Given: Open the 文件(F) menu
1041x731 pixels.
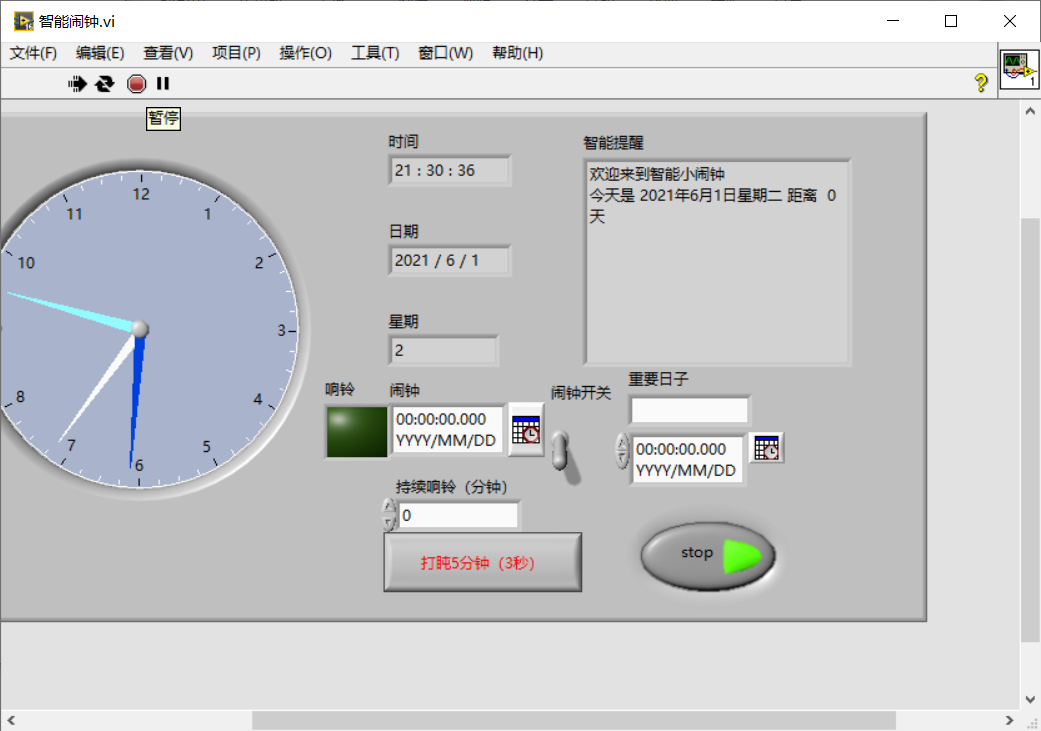Looking at the screenshot, I should click(32, 53).
